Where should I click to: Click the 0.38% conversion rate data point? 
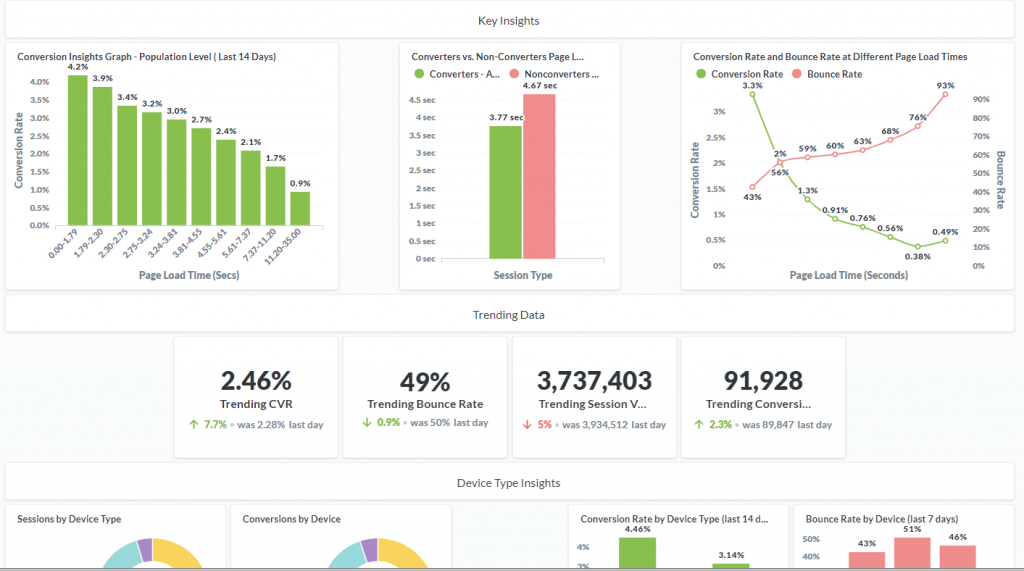[x=918, y=246]
